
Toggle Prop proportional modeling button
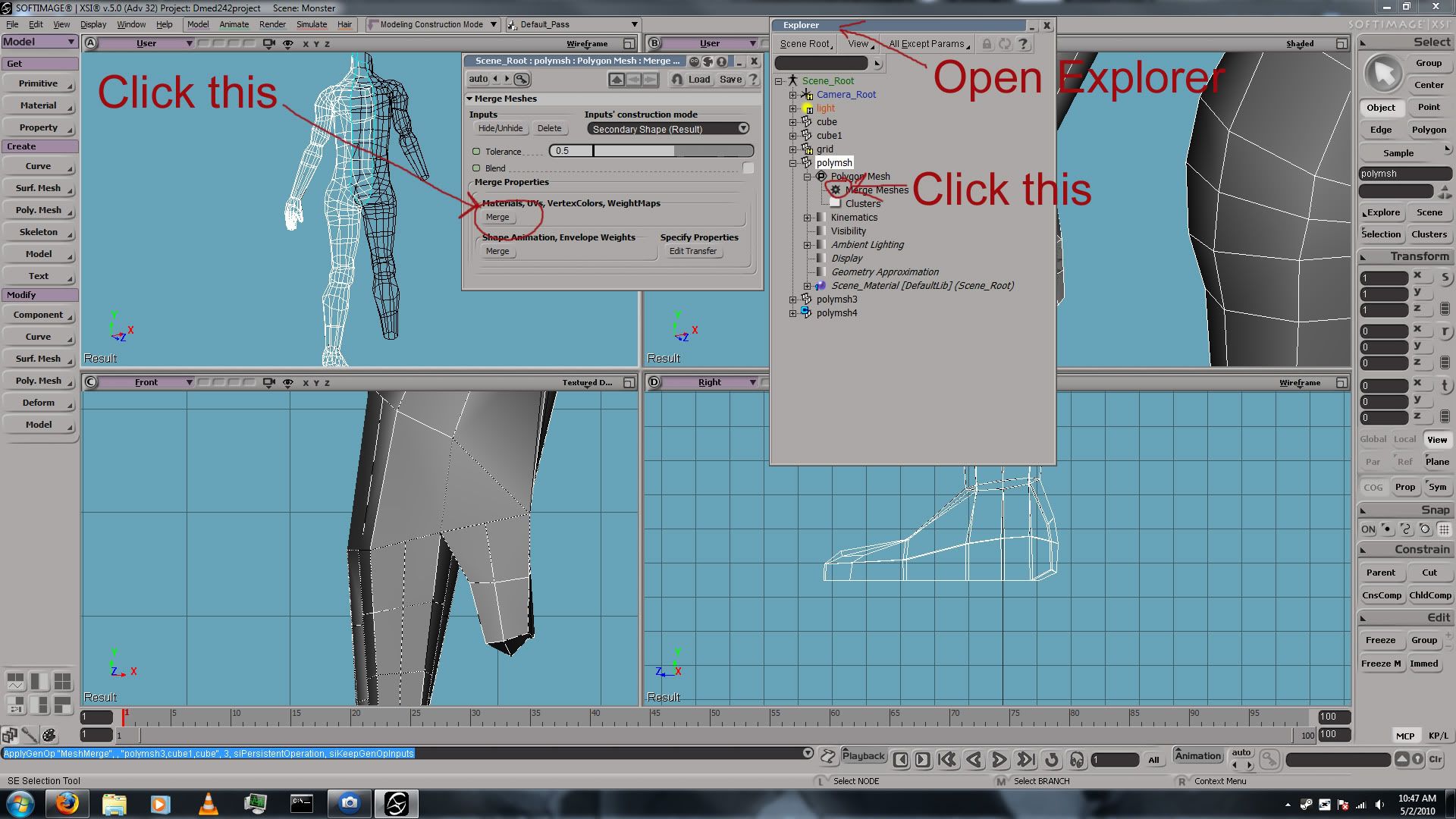pos(1405,487)
